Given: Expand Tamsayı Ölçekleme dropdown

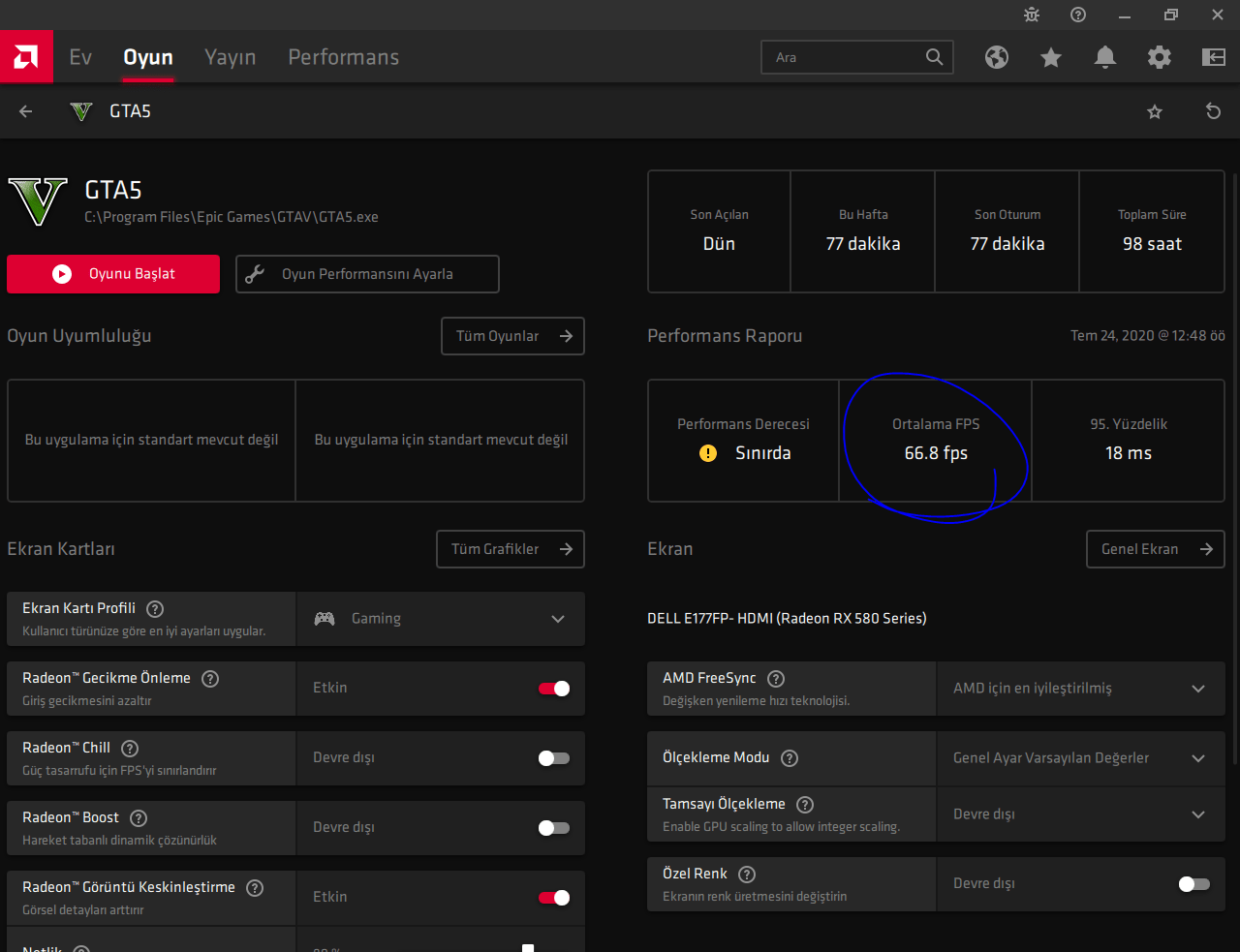Looking at the screenshot, I should (1198, 814).
